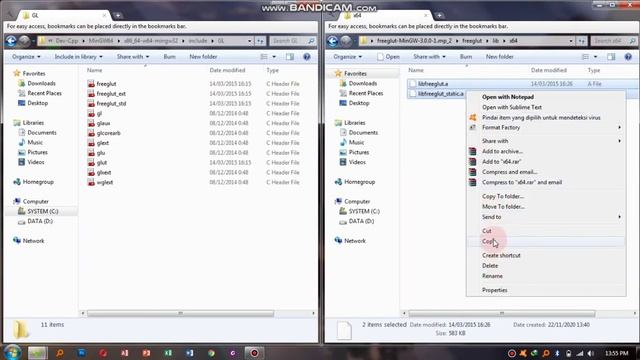Click Forward arrow in left GL window

[x=24, y=41]
